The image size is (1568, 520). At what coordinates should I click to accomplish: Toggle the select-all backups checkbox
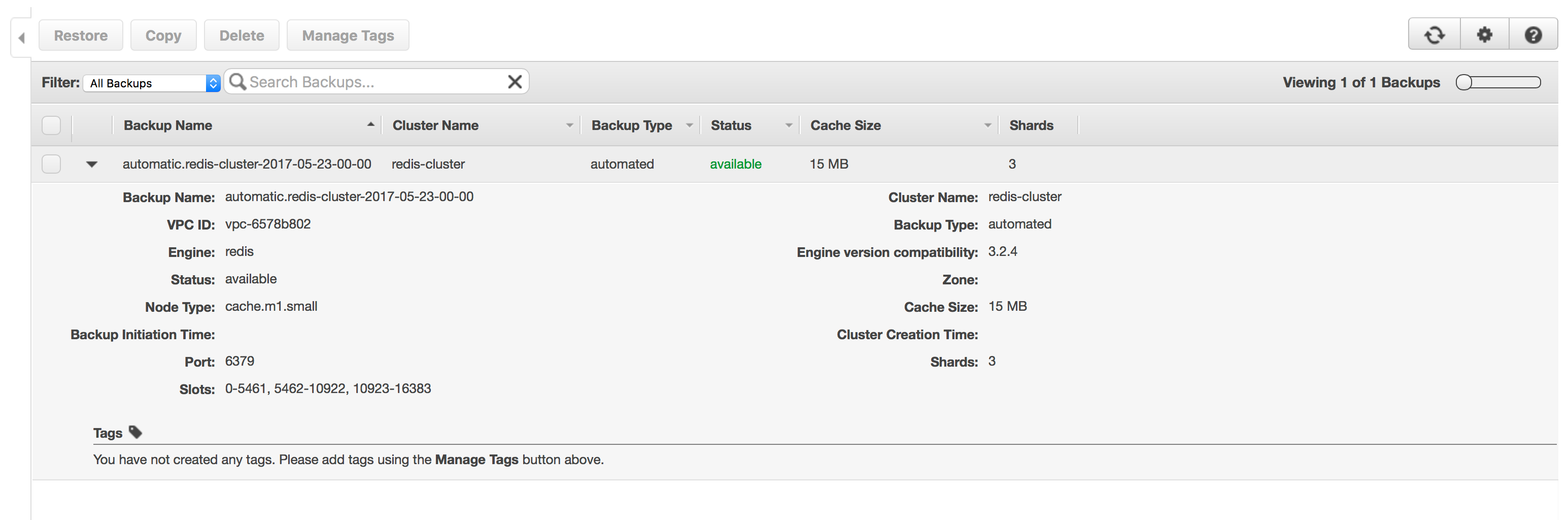point(51,125)
